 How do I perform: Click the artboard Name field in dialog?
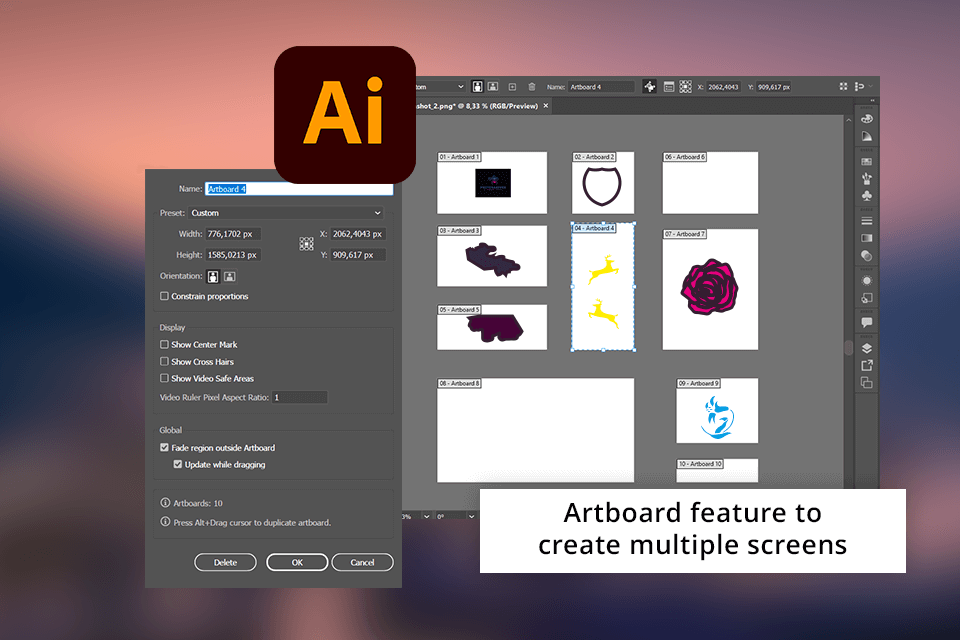[x=299, y=189]
